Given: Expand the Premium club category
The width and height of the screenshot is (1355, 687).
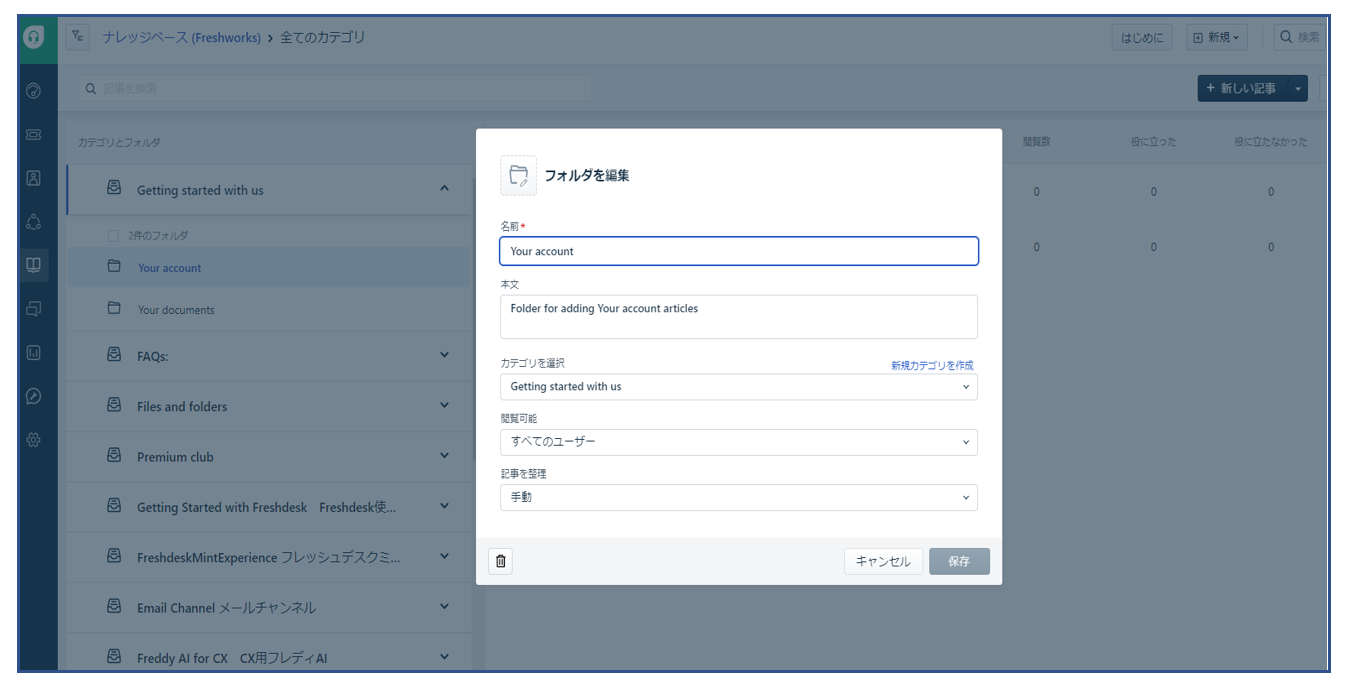Looking at the screenshot, I should pos(444,456).
